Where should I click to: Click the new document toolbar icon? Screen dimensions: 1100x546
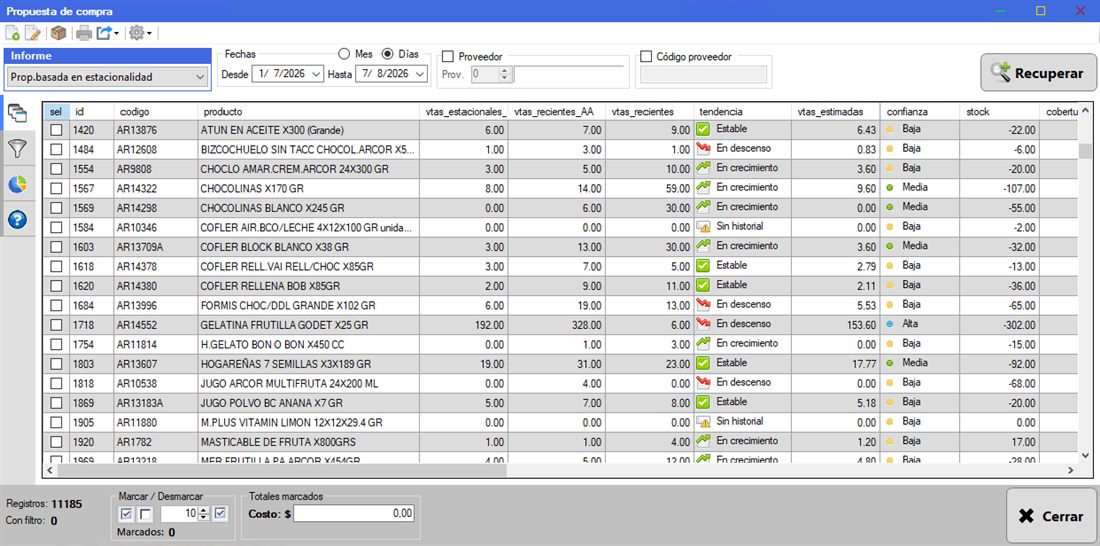13,33
